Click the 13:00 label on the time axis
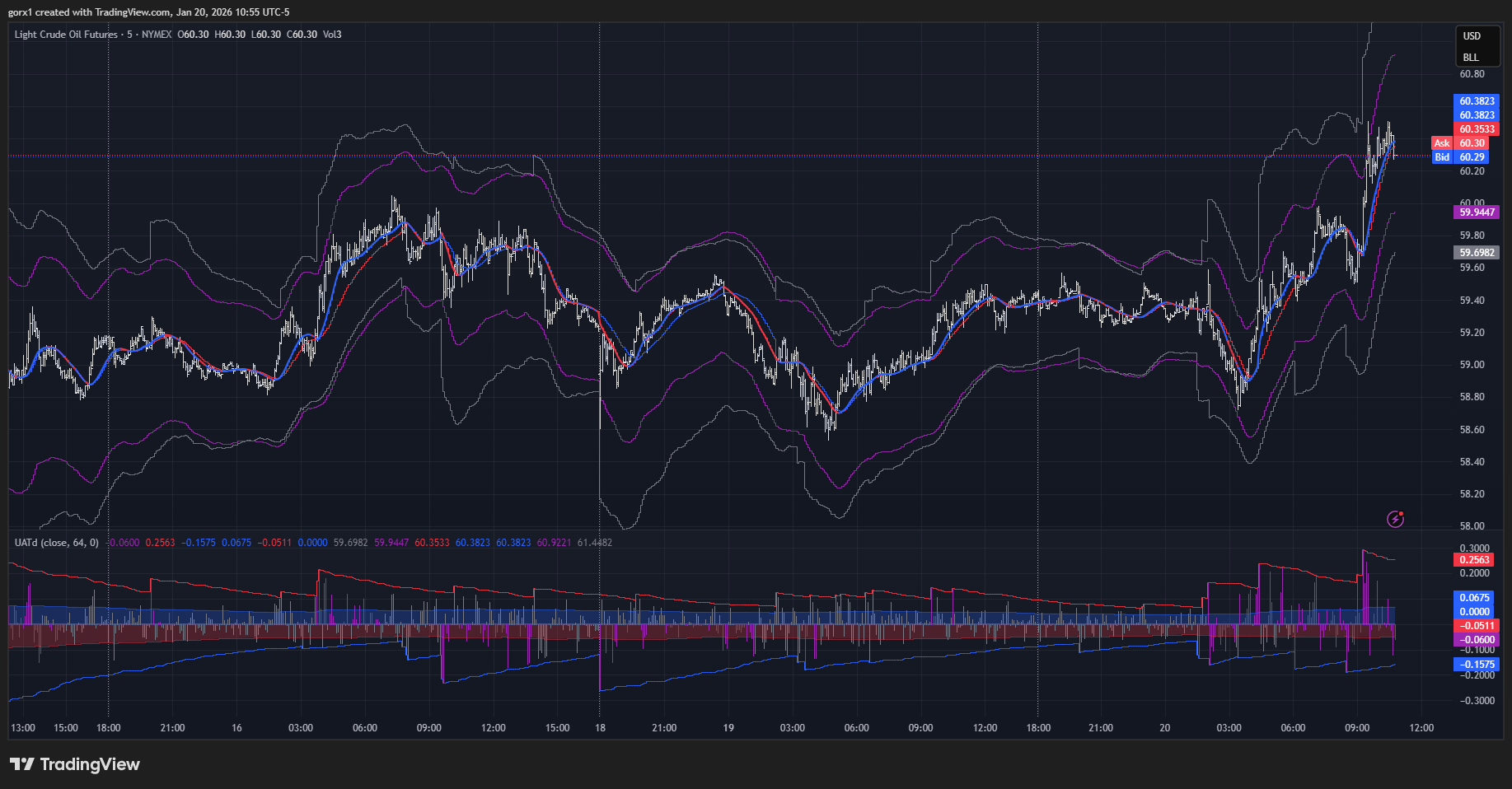 pos(23,728)
